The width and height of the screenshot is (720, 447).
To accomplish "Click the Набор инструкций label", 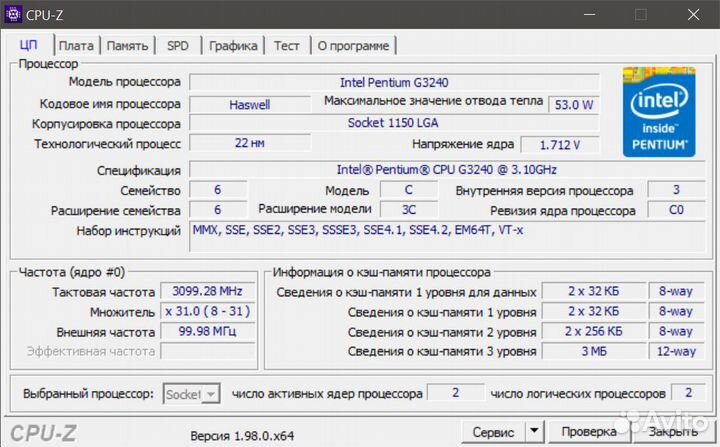I will [x=129, y=231].
